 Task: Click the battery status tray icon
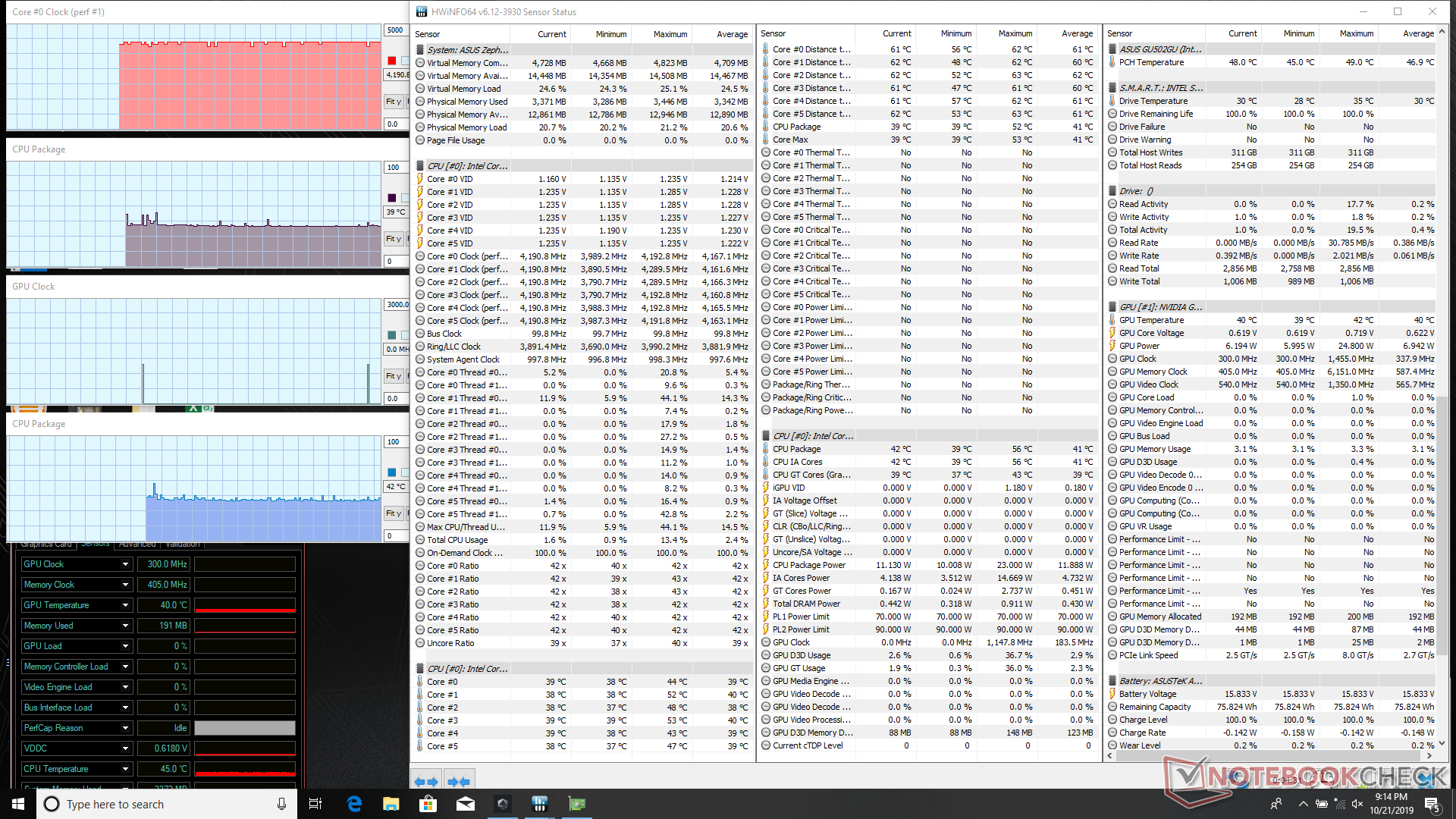point(1321,804)
